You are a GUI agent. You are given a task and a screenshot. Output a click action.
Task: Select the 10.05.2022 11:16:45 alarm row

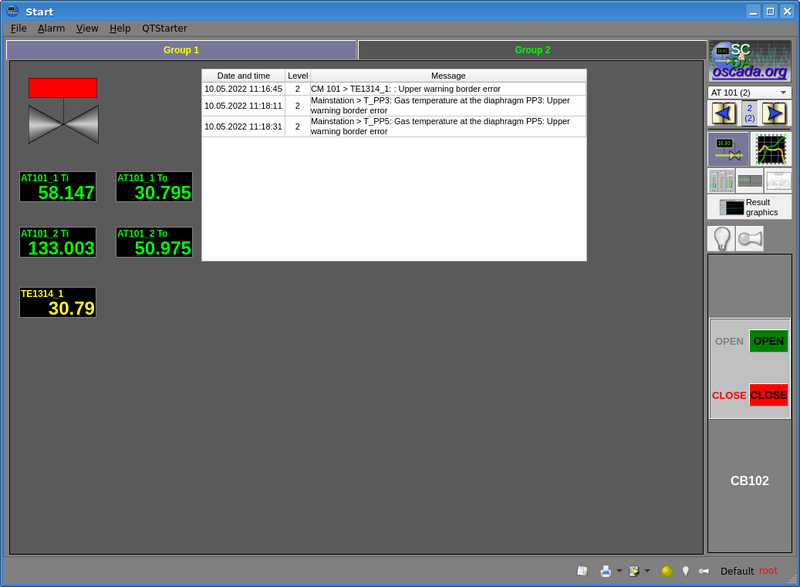(x=394, y=89)
